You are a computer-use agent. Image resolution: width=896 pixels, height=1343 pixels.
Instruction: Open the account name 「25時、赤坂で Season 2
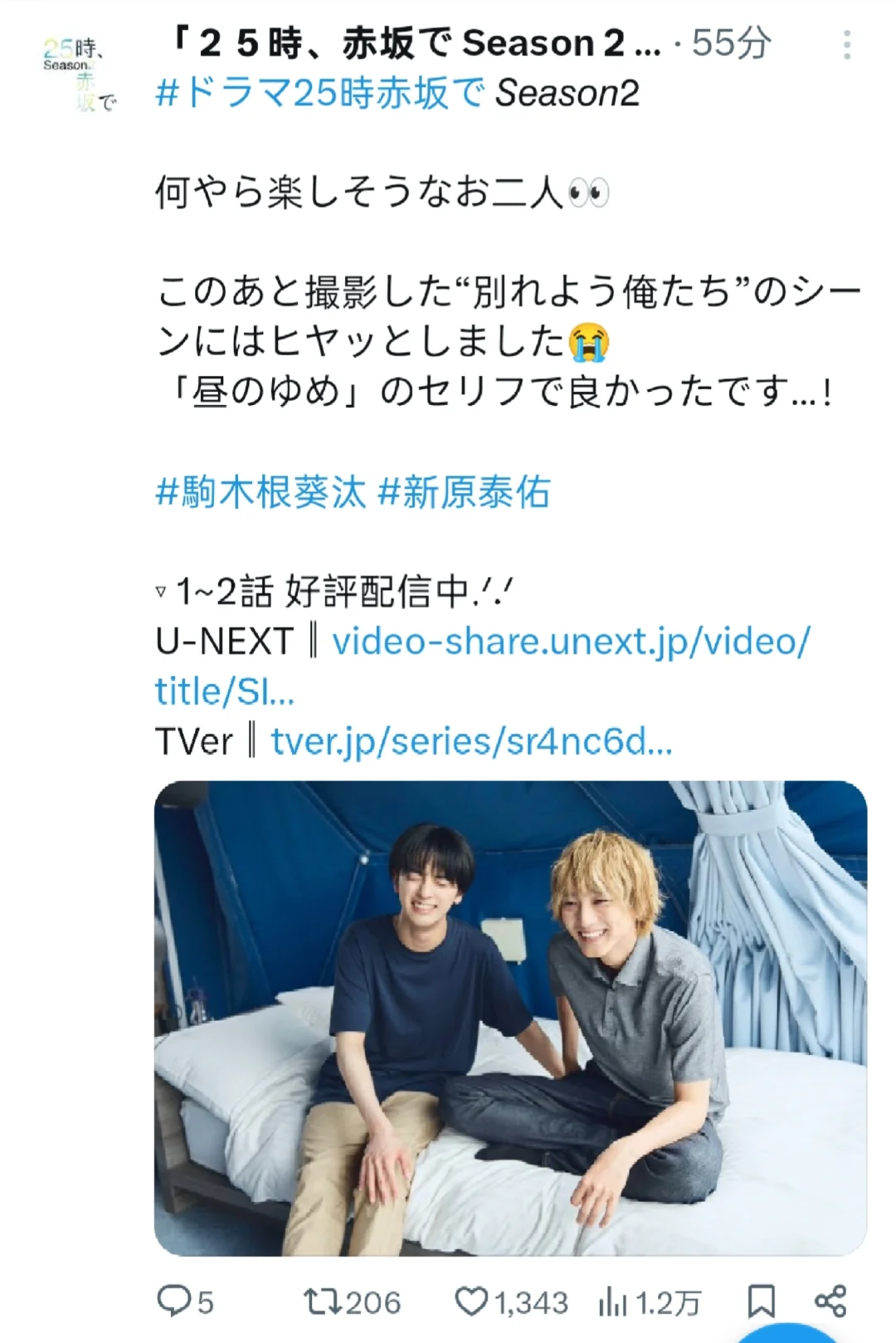(413, 43)
